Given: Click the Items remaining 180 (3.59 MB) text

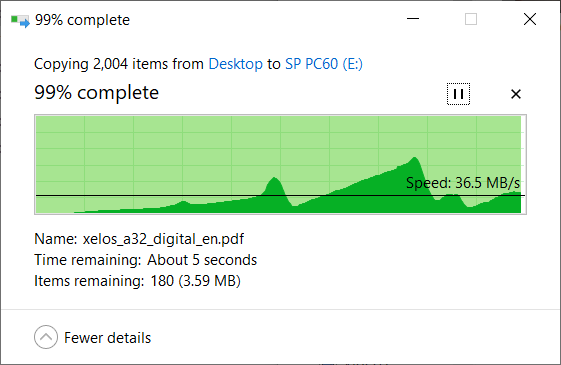Looking at the screenshot, I should [x=137, y=281].
